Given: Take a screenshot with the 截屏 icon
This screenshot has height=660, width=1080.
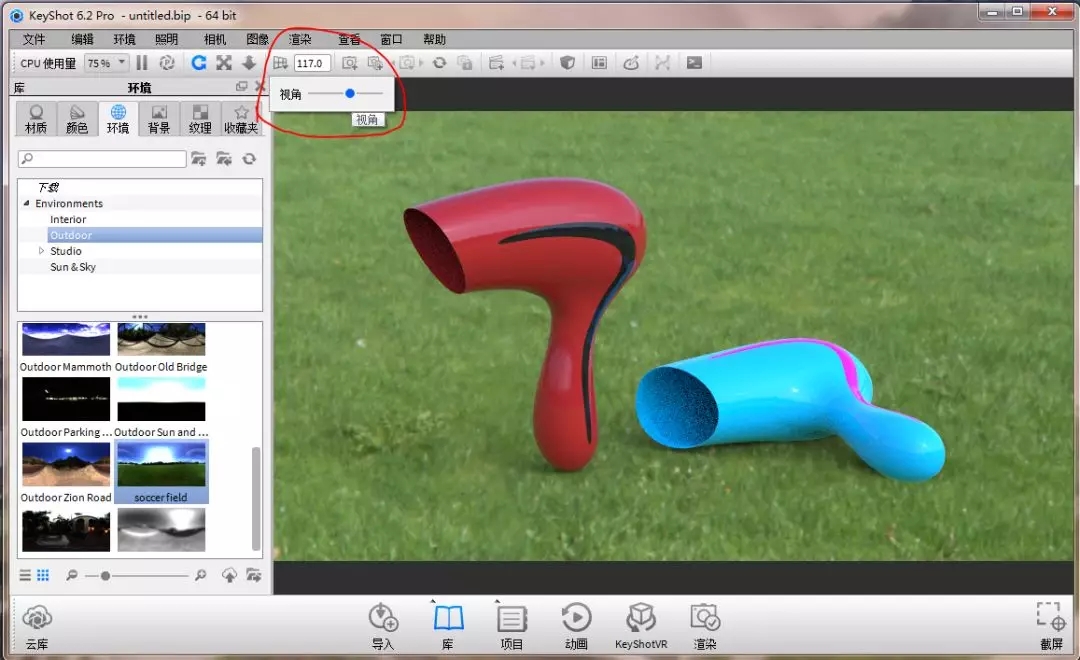Looking at the screenshot, I should click(x=1050, y=618).
